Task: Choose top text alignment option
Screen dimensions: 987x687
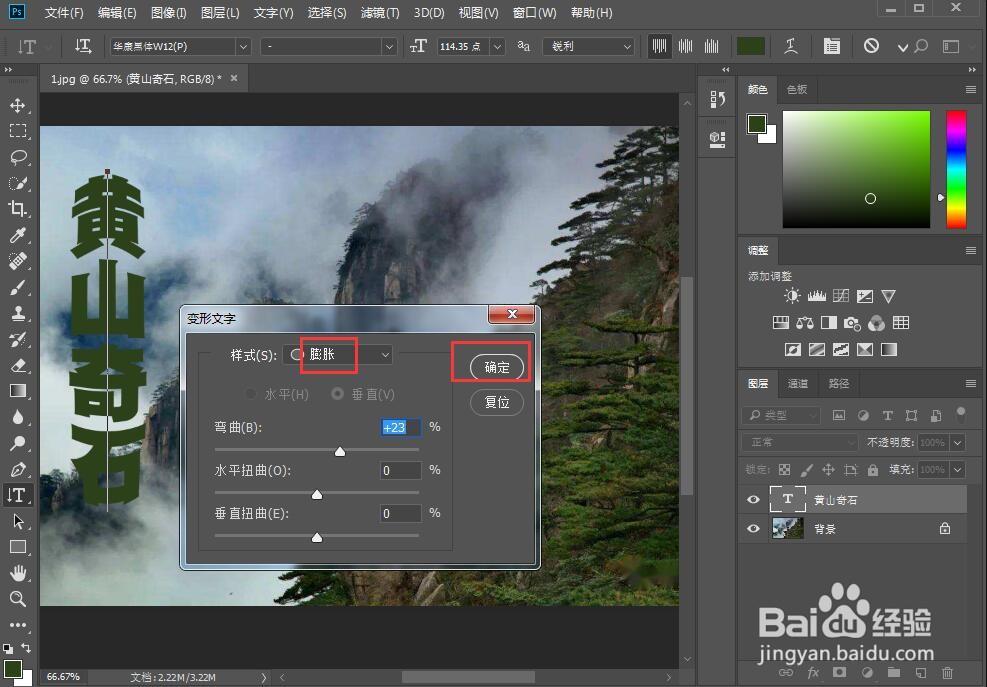Action: pos(659,46)
